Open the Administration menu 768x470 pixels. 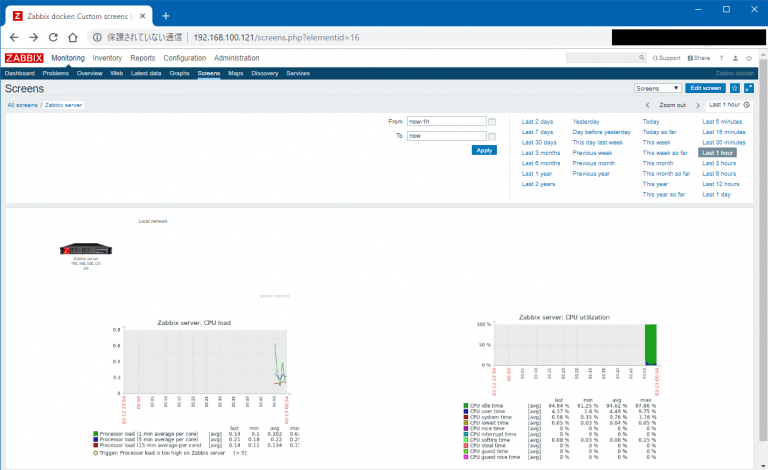[x=237, y=58]
